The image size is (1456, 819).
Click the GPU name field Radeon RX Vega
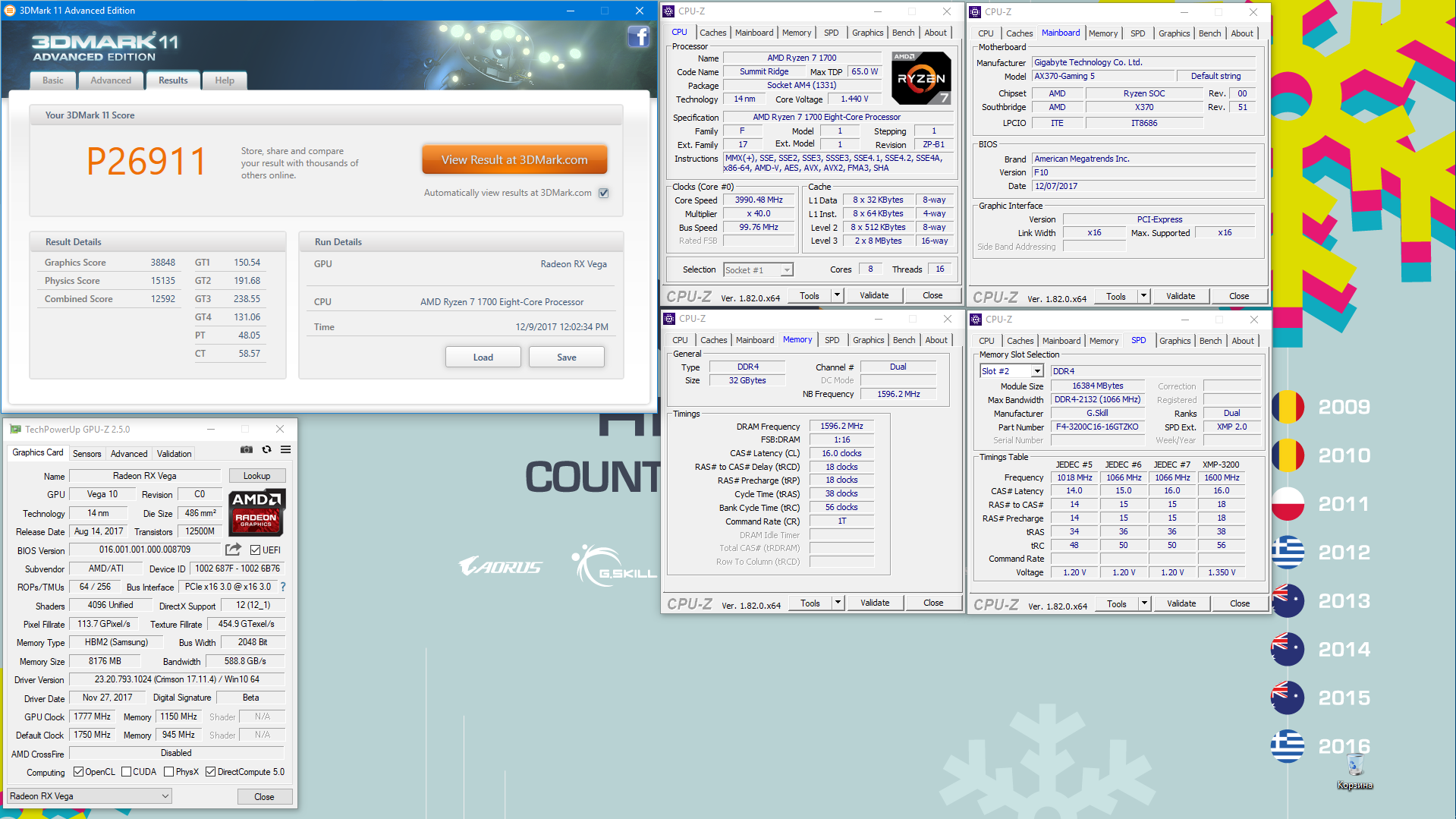point(144,476)
